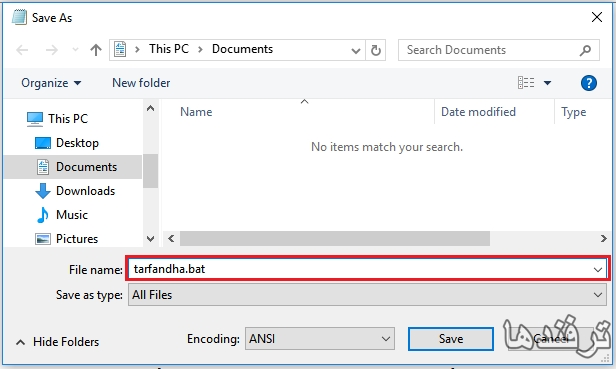This screenshot has height=369, width=616.
Task: Open the blue help question icon
Action: click(588, 83)
